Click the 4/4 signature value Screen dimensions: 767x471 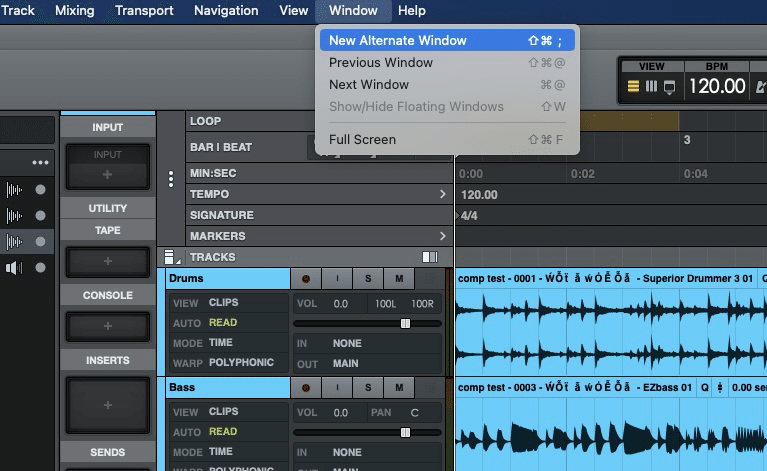[x=469, y=216]
